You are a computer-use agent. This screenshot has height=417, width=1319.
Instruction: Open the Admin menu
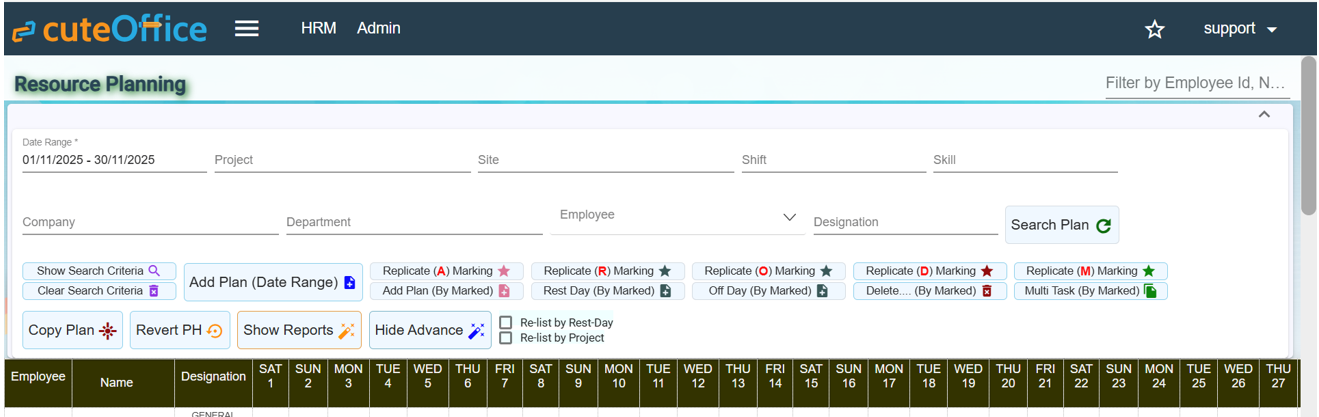click(379, 28)
